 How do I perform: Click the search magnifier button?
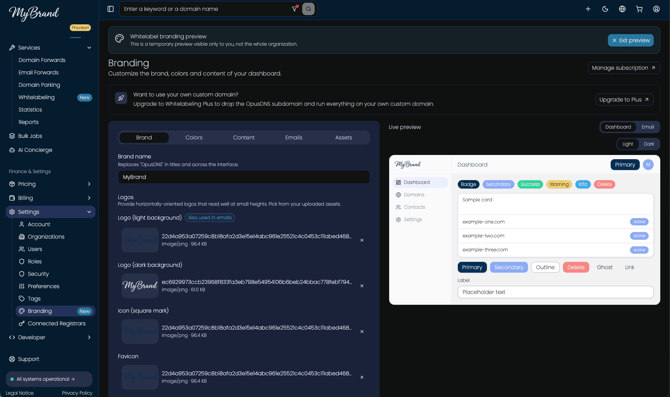click(x=308, y=9)
